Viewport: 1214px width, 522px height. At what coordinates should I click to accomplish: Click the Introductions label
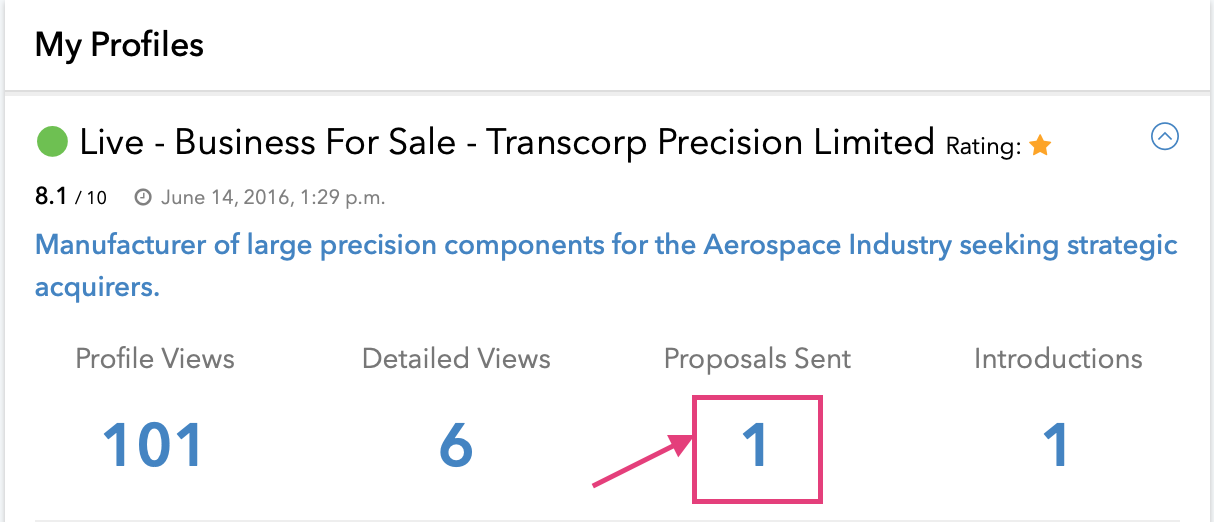click(x=1058, y=359)
